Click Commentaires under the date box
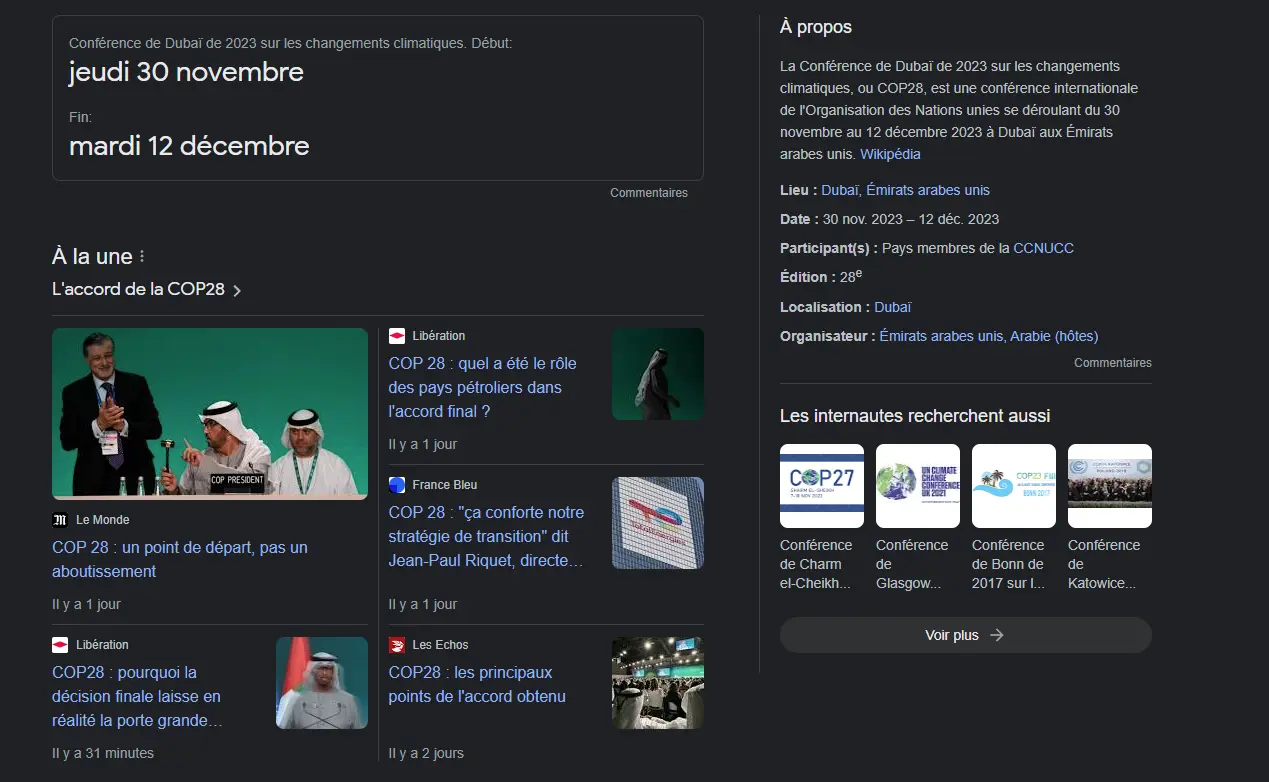 (649, 193)
